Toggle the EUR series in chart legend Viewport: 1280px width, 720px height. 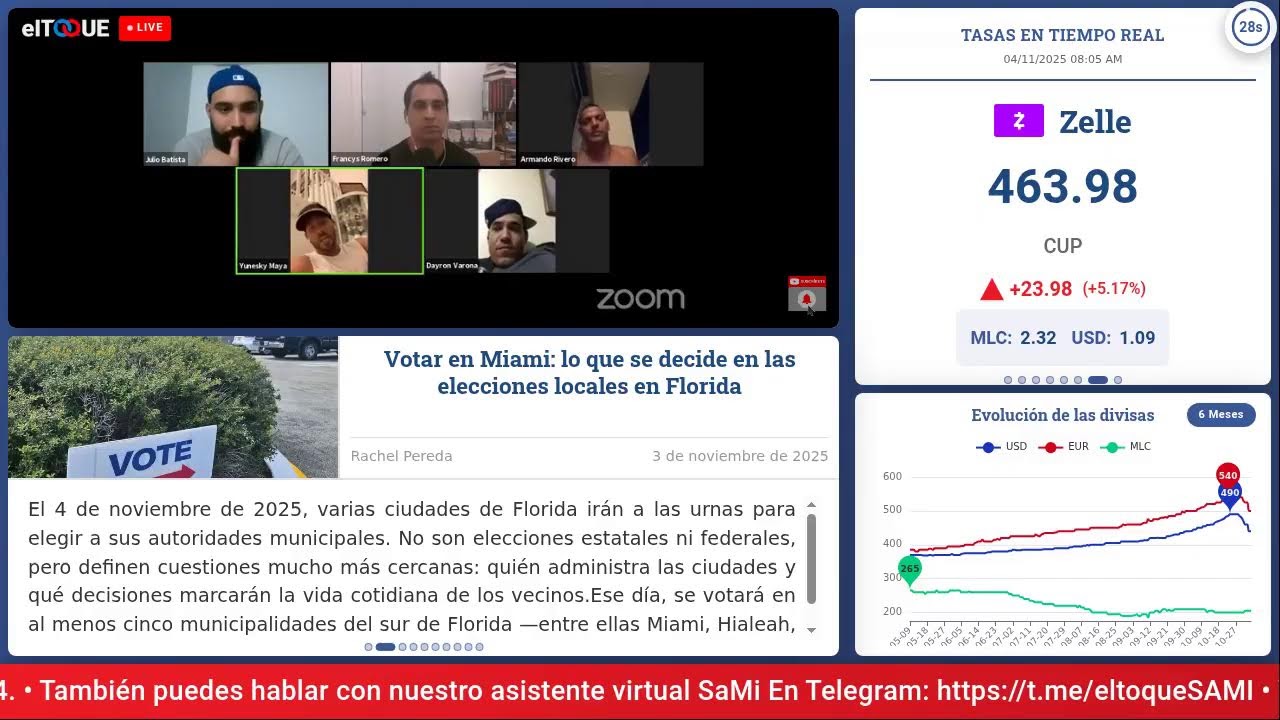pyautogui.click(x=1064, y=447)
